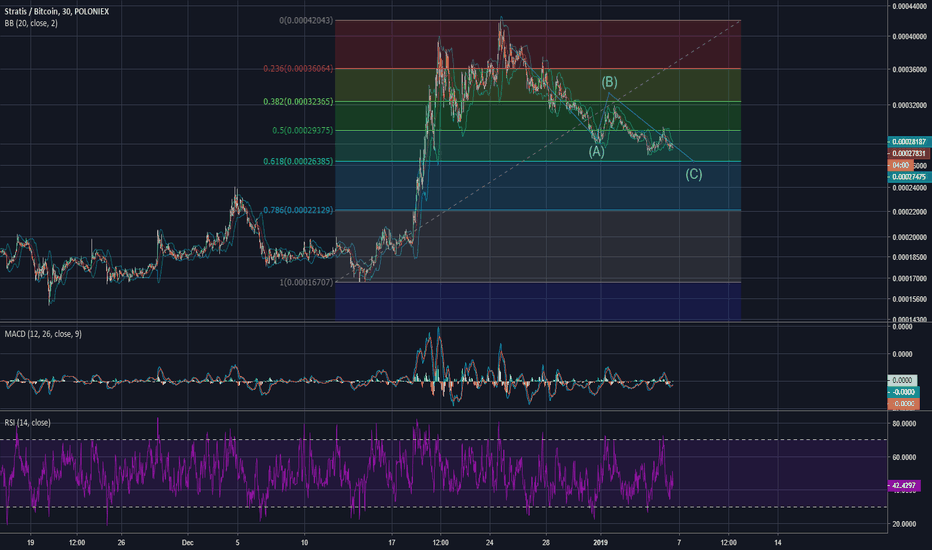
Task: Click the 24 date on the time axis
Action: click(490, 542)
